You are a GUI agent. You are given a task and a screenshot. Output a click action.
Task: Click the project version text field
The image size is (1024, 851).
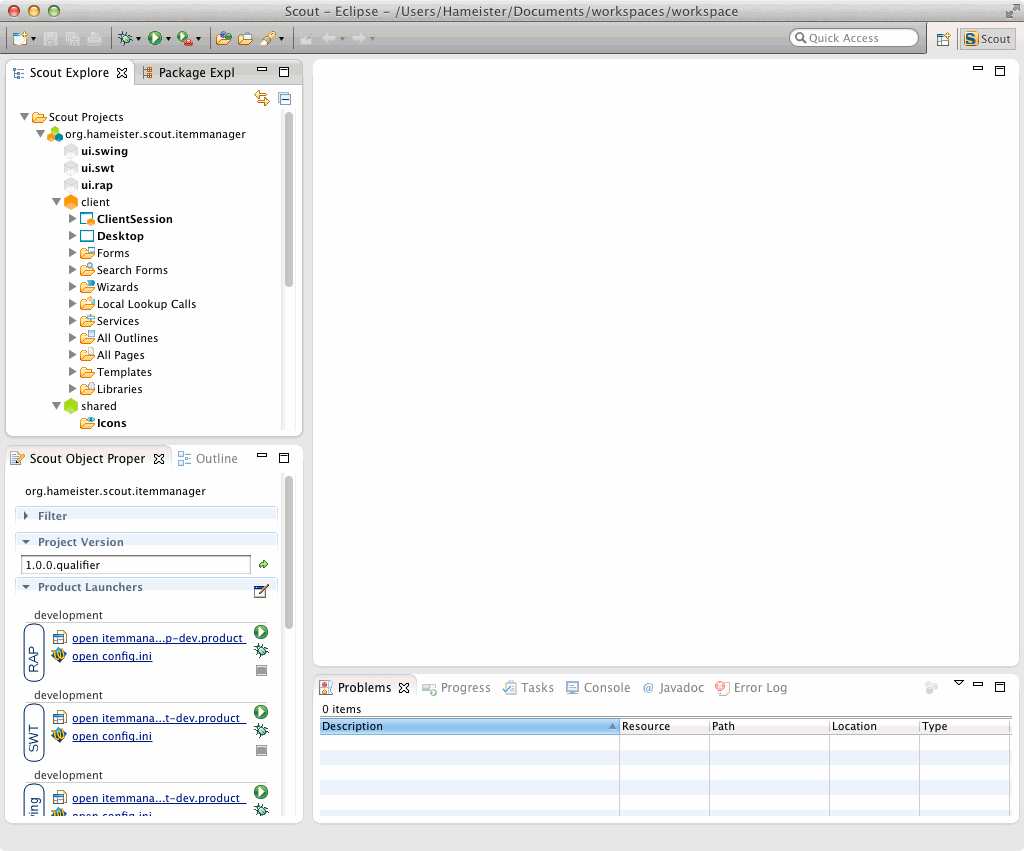(135, 565)
